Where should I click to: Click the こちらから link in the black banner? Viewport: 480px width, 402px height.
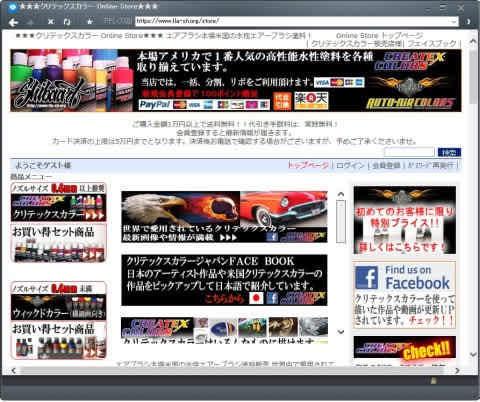coord(224,298)
